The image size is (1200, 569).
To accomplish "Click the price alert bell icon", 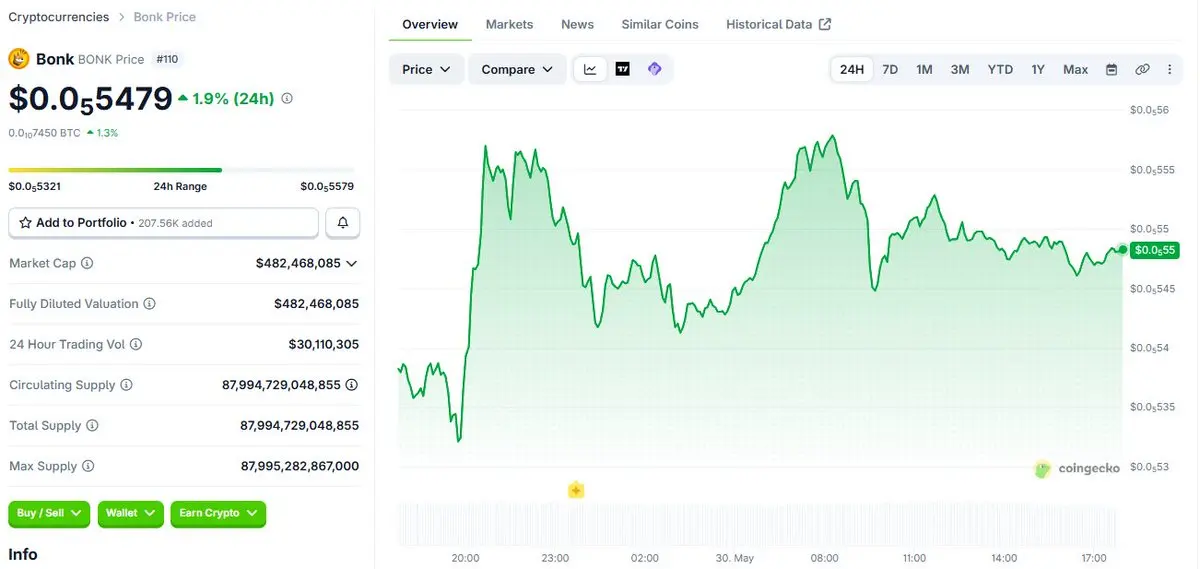I will tap(343, 223).
